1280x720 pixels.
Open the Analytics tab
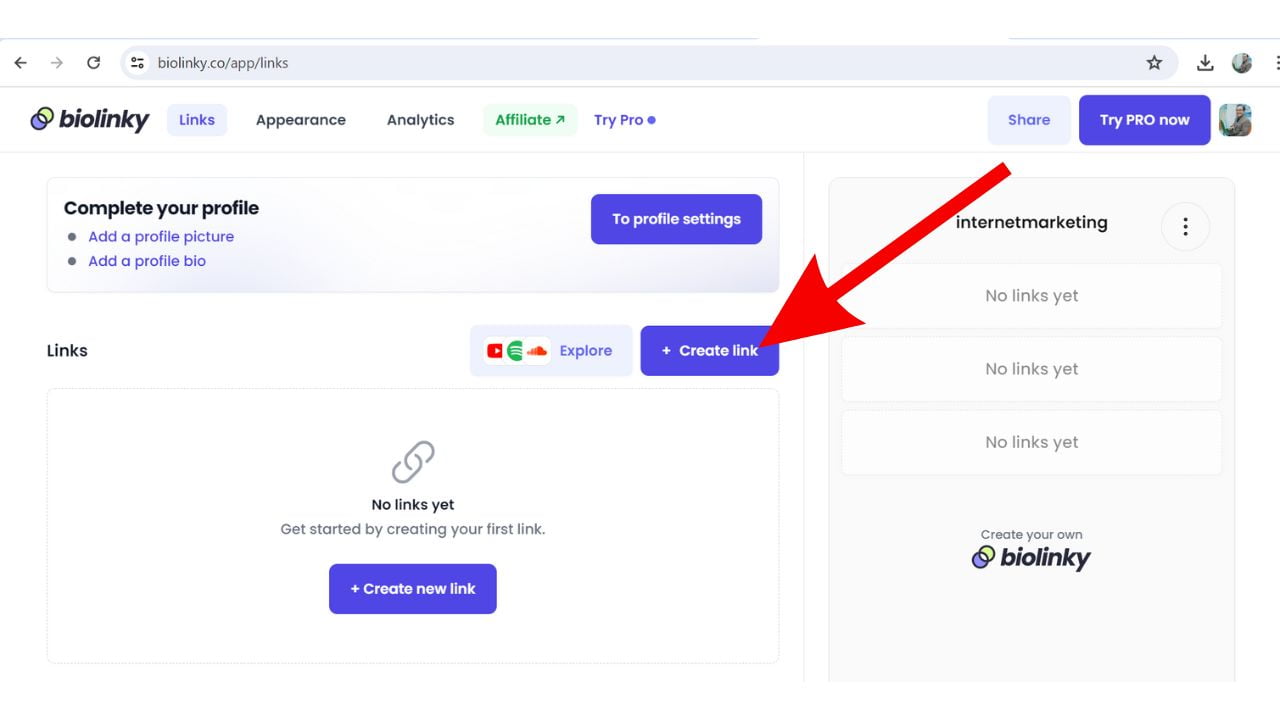click(420, 120)
